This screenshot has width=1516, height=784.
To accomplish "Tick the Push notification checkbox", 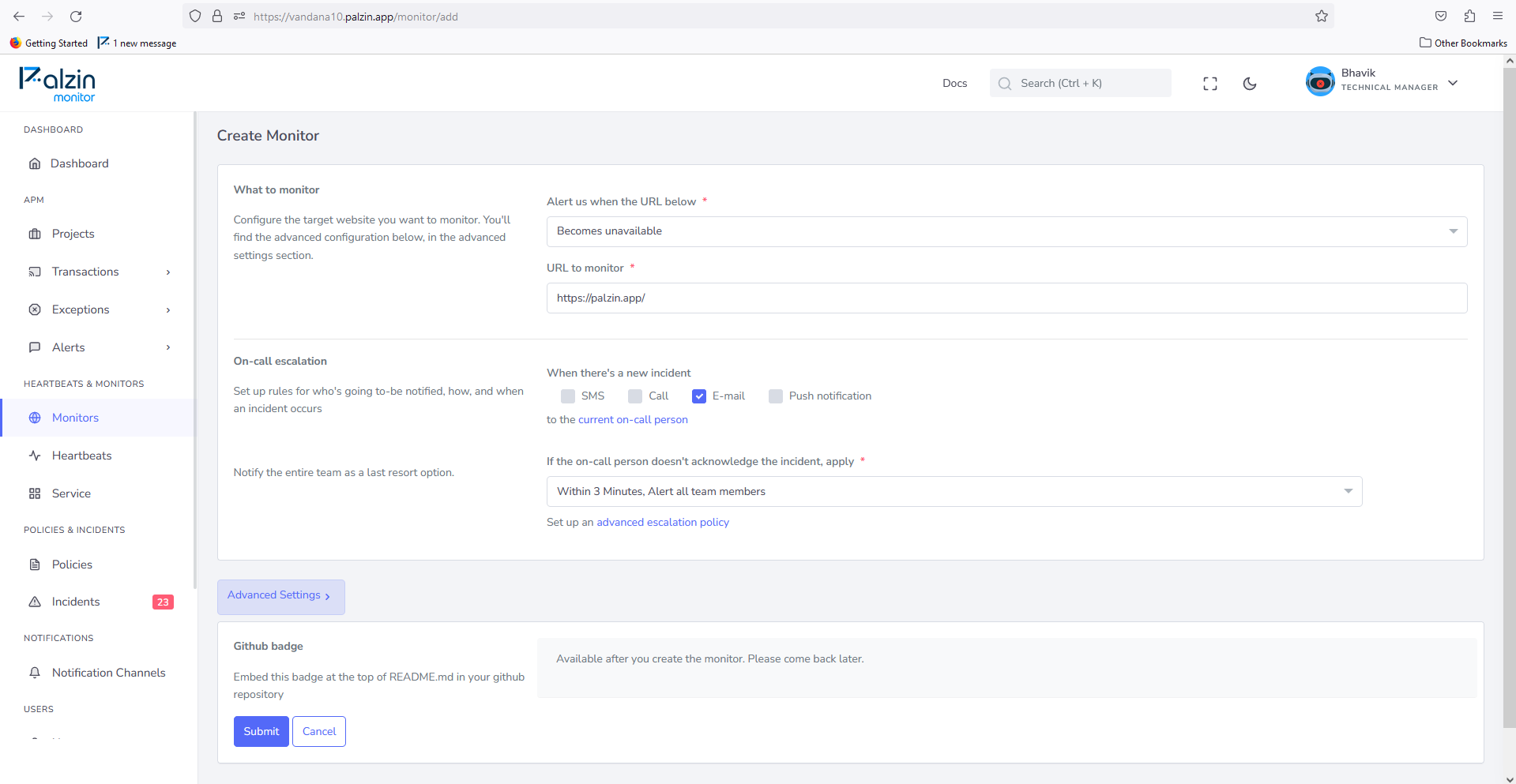I will pos(776,396).
